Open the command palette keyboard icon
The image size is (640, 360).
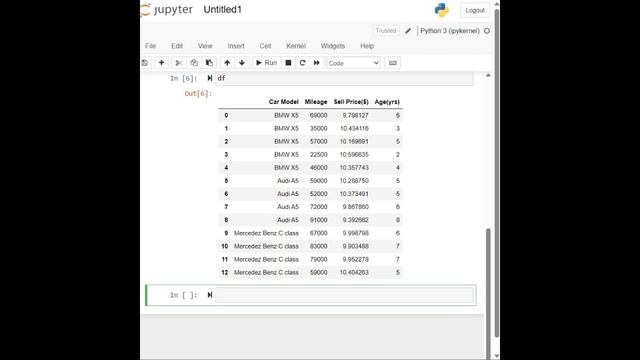[x=393, y=63]
